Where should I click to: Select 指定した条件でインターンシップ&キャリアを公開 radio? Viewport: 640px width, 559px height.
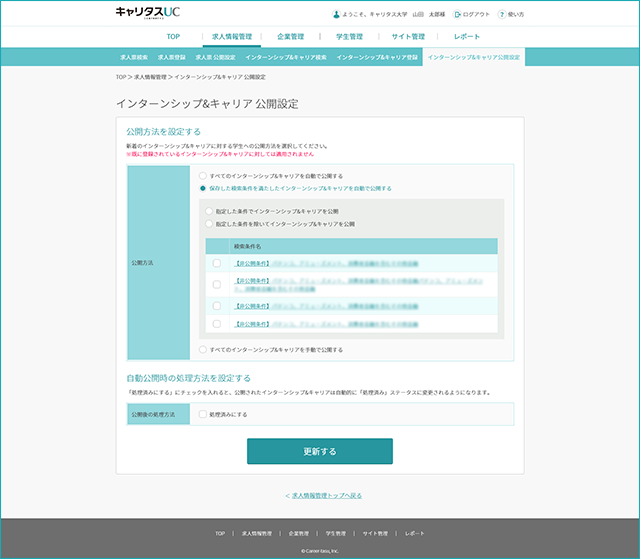pyautogui.click(x=209, y=211)
